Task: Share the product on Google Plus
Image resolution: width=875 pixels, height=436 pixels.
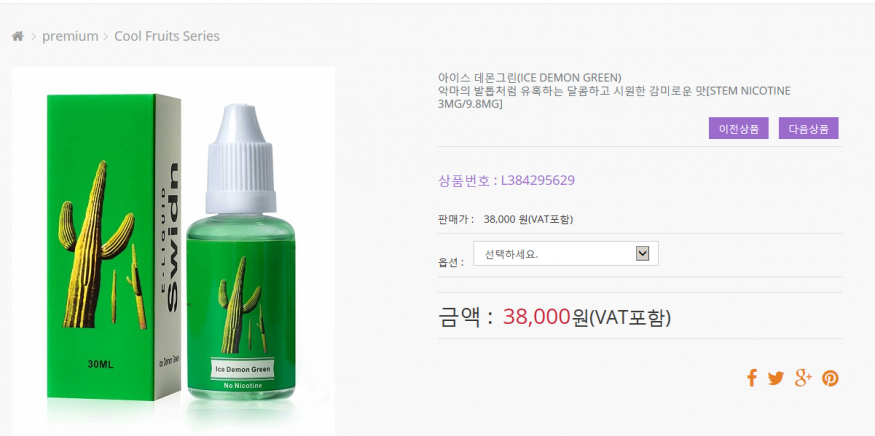Action: [x=803, y=378]
